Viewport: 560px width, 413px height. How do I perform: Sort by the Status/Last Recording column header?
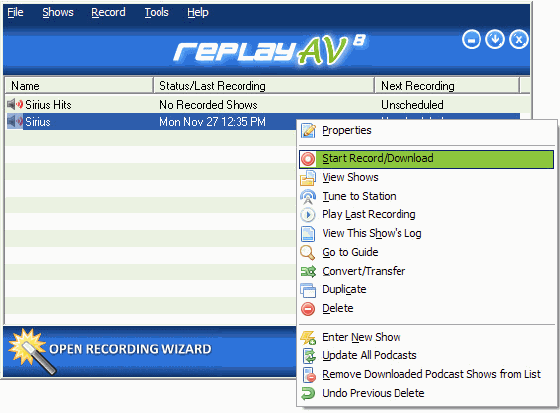[x=264, y=86]
